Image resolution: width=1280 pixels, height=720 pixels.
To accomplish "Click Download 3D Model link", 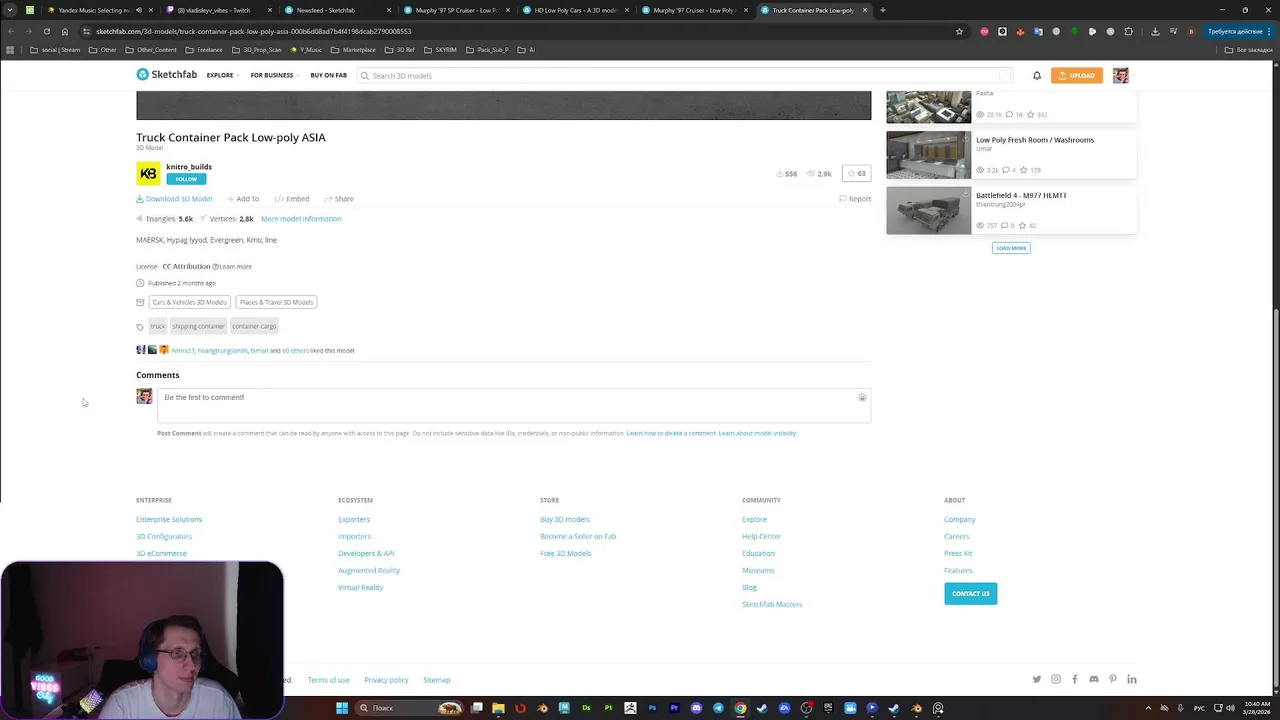I will coord(174,199).
